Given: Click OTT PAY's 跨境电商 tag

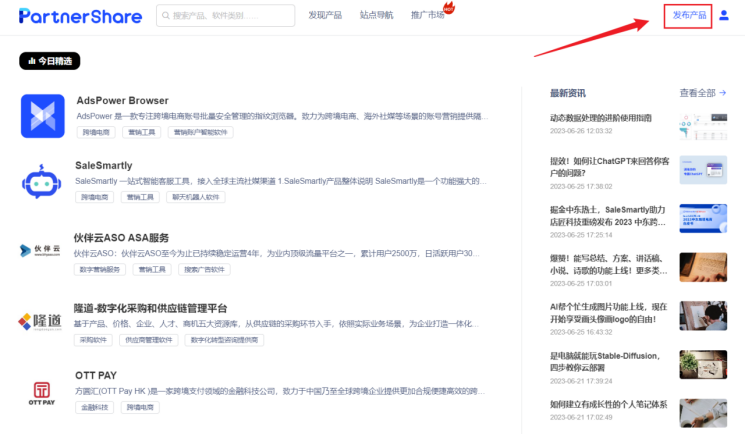Looking at the screenshot, I should 140,407.
